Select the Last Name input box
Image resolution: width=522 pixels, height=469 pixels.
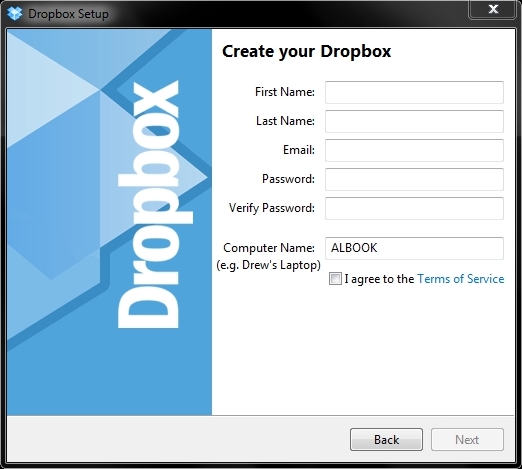(x=414, y=121)
